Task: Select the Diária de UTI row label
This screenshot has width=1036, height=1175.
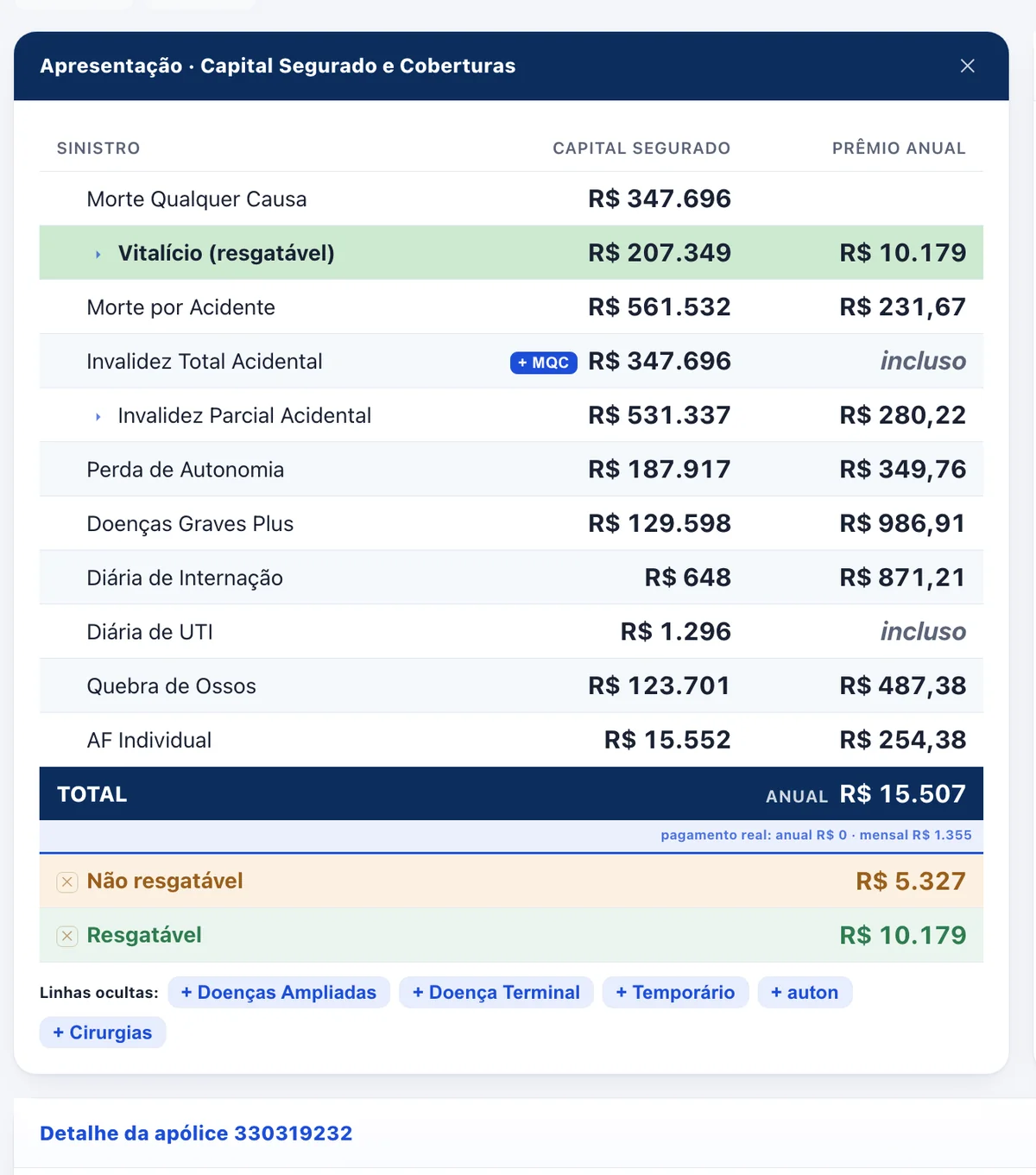Action: click(150, 632)
